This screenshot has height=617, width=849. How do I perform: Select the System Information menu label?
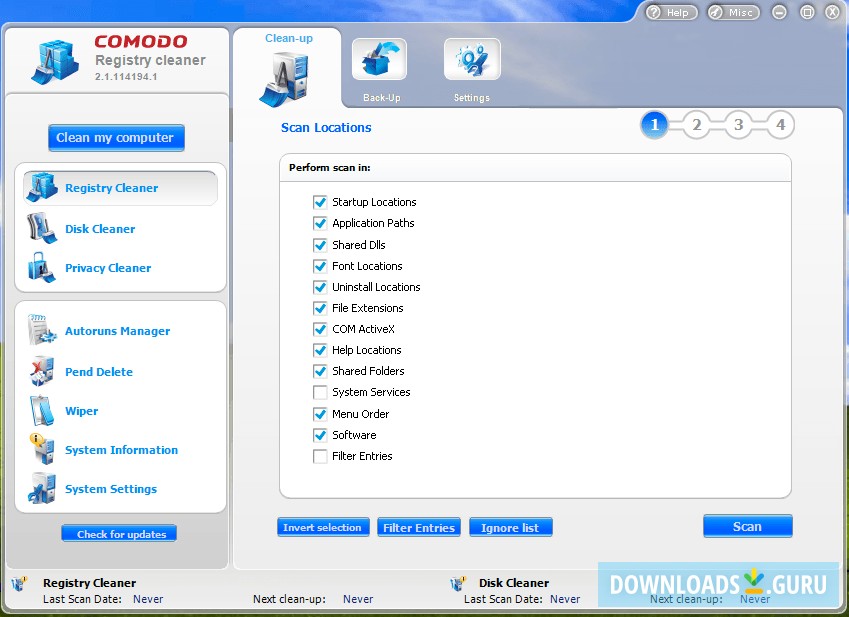(121, 450)
